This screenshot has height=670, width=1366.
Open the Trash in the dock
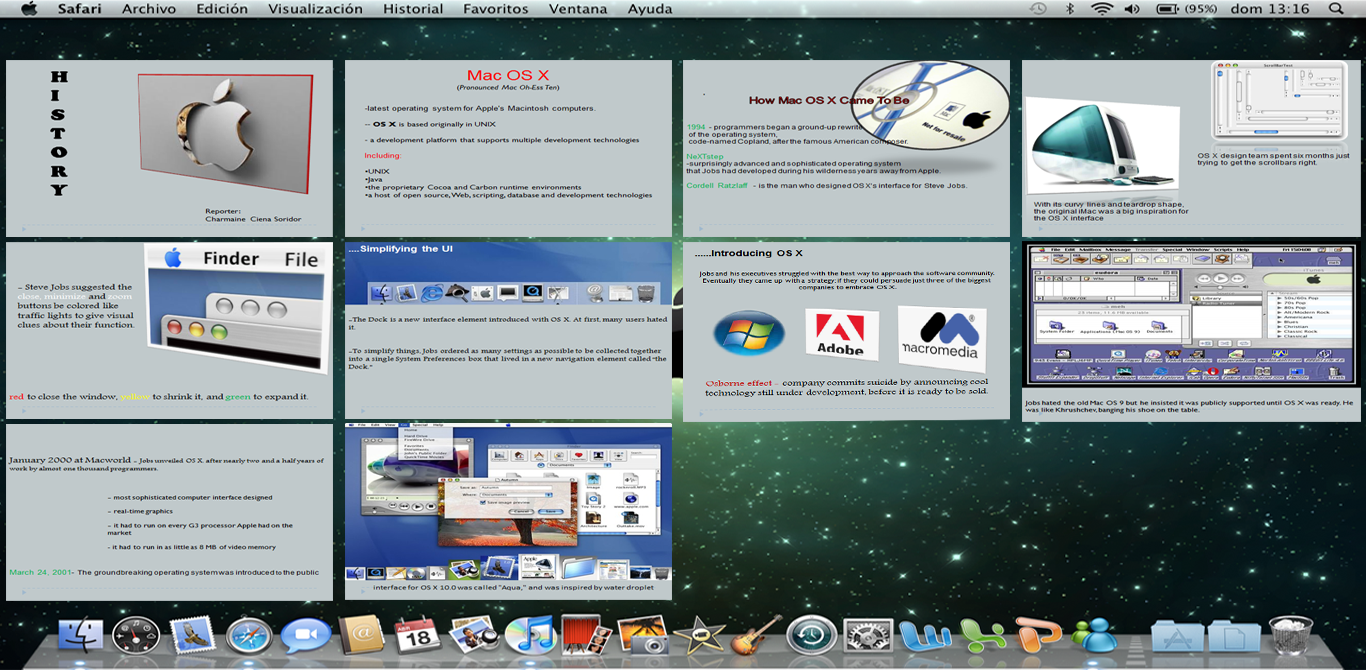(x=1290, y=635)
